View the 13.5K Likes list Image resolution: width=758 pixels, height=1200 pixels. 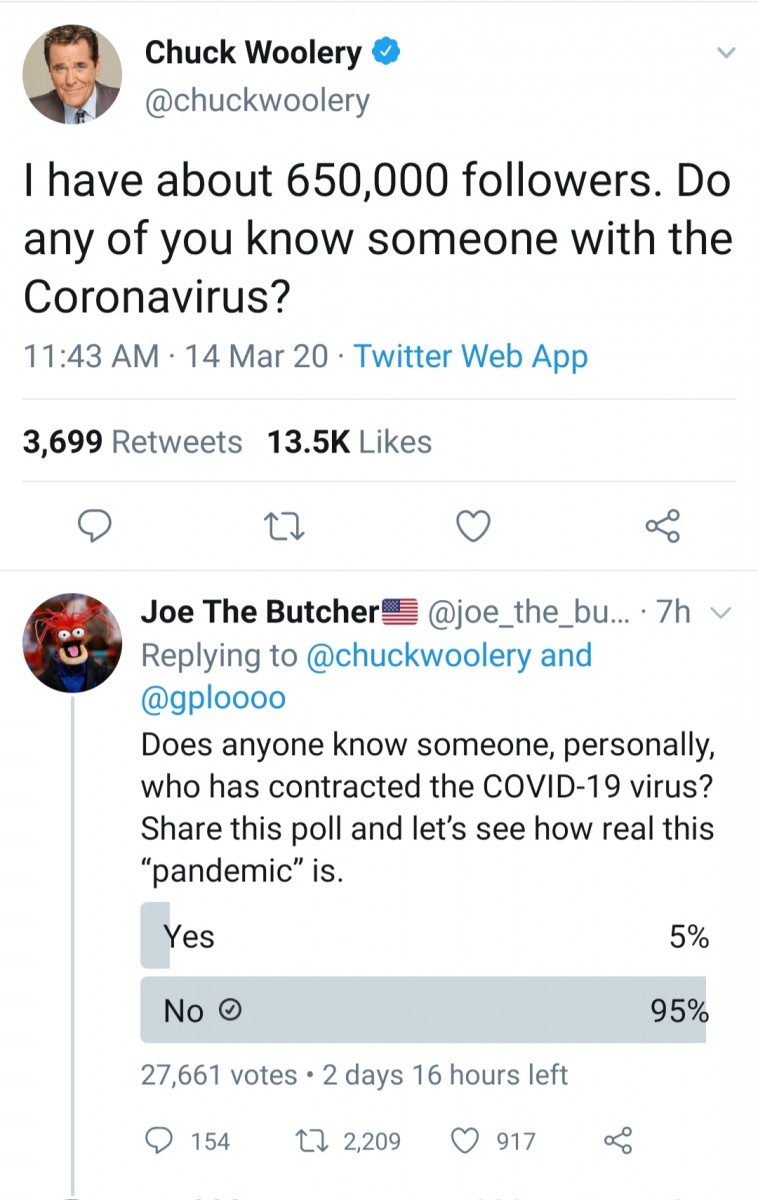(x=349, y=442)
